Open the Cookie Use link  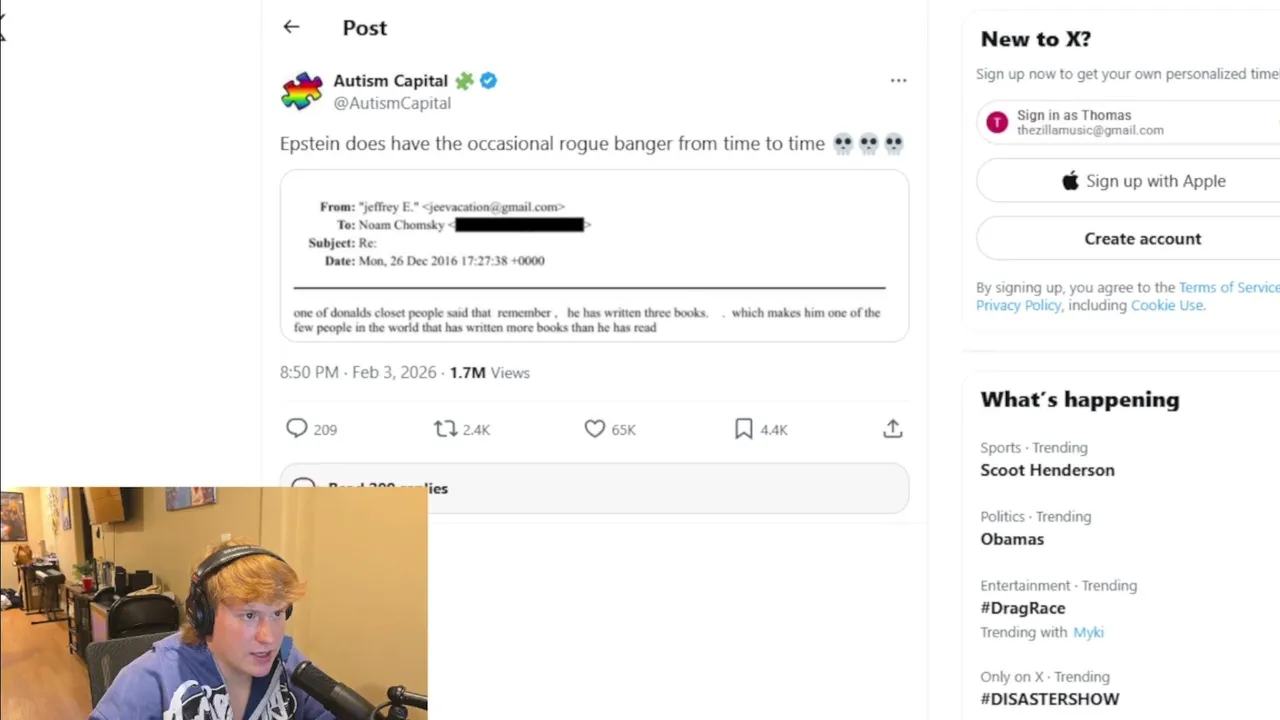click(x=1167, y=305)
